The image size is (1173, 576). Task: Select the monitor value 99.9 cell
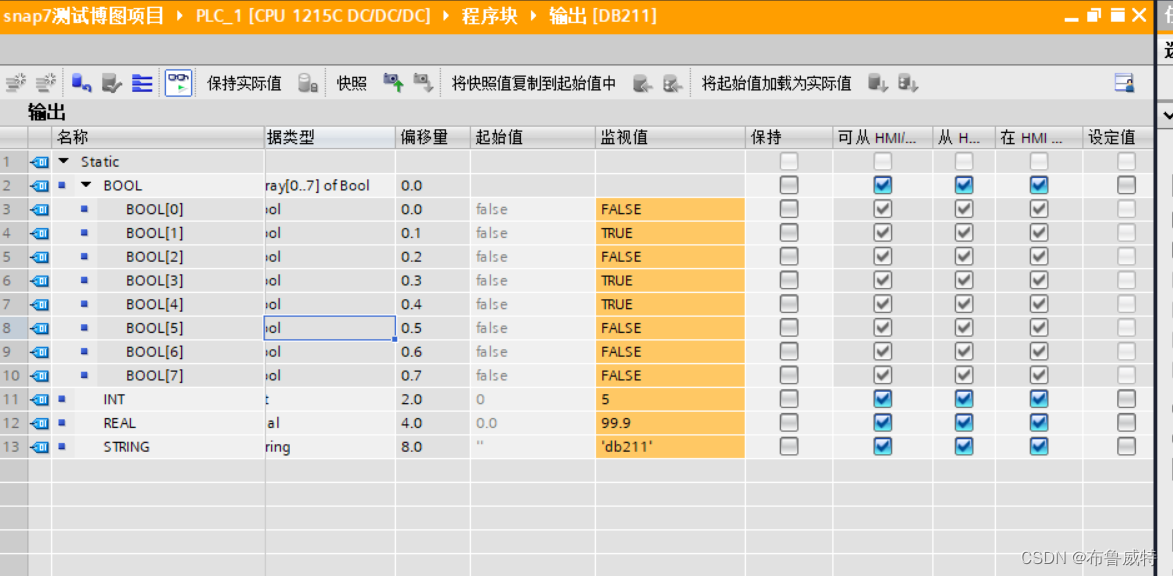(670, 423)
